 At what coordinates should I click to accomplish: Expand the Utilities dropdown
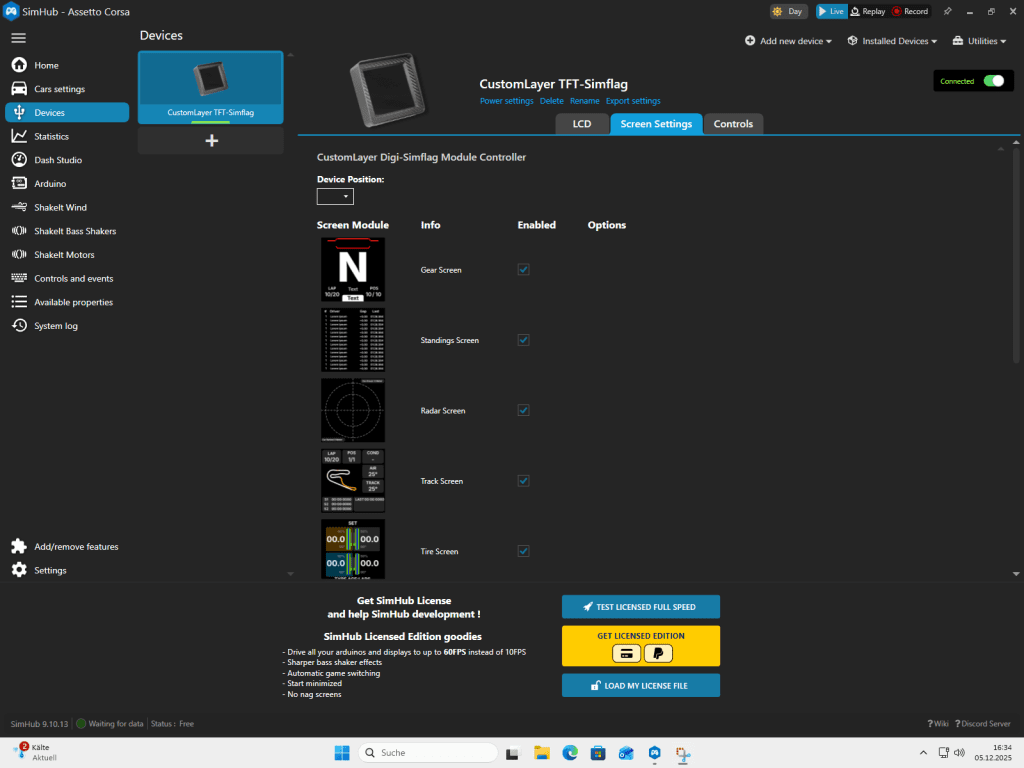click(x=974, y=41)
